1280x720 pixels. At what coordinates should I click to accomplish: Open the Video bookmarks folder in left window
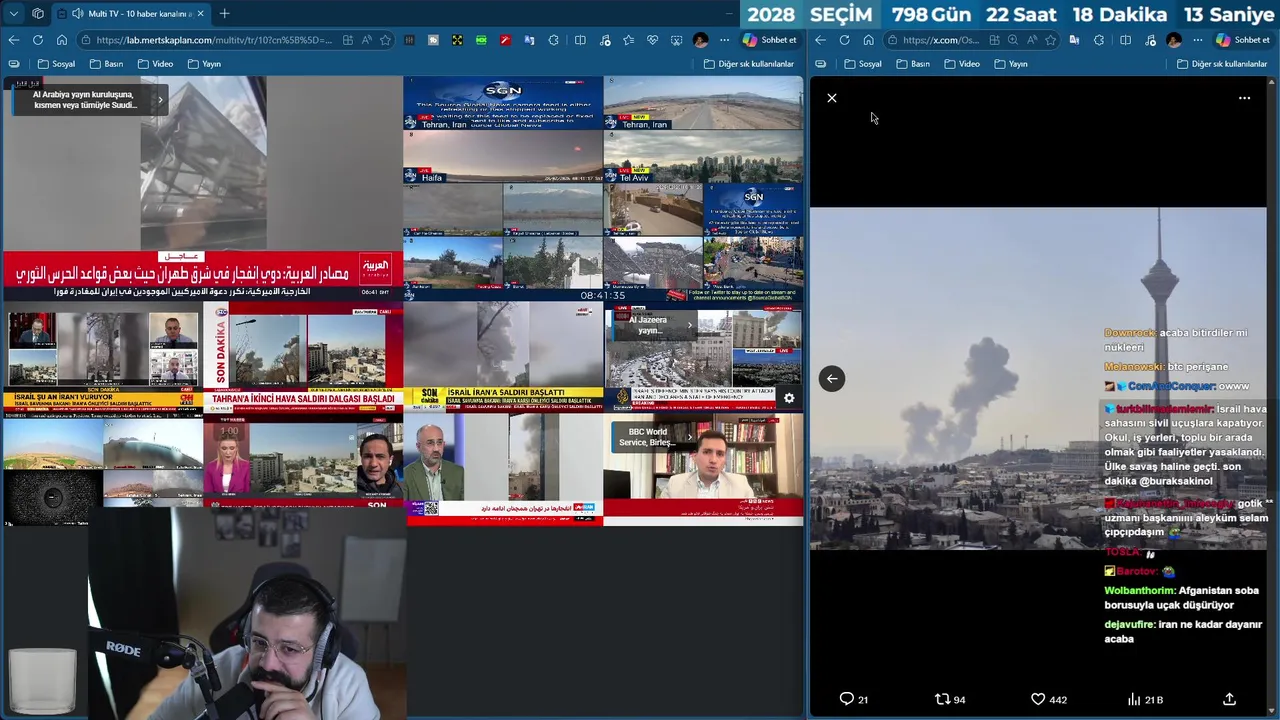[x=156, y=64]
